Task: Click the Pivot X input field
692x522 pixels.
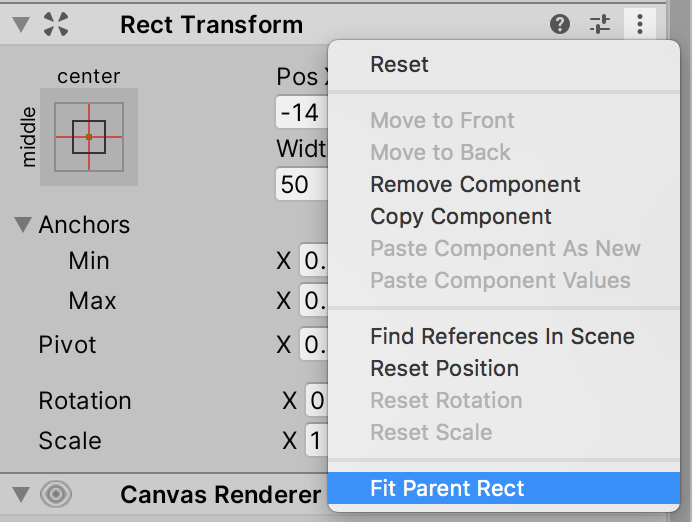Action: pos(315,345)
